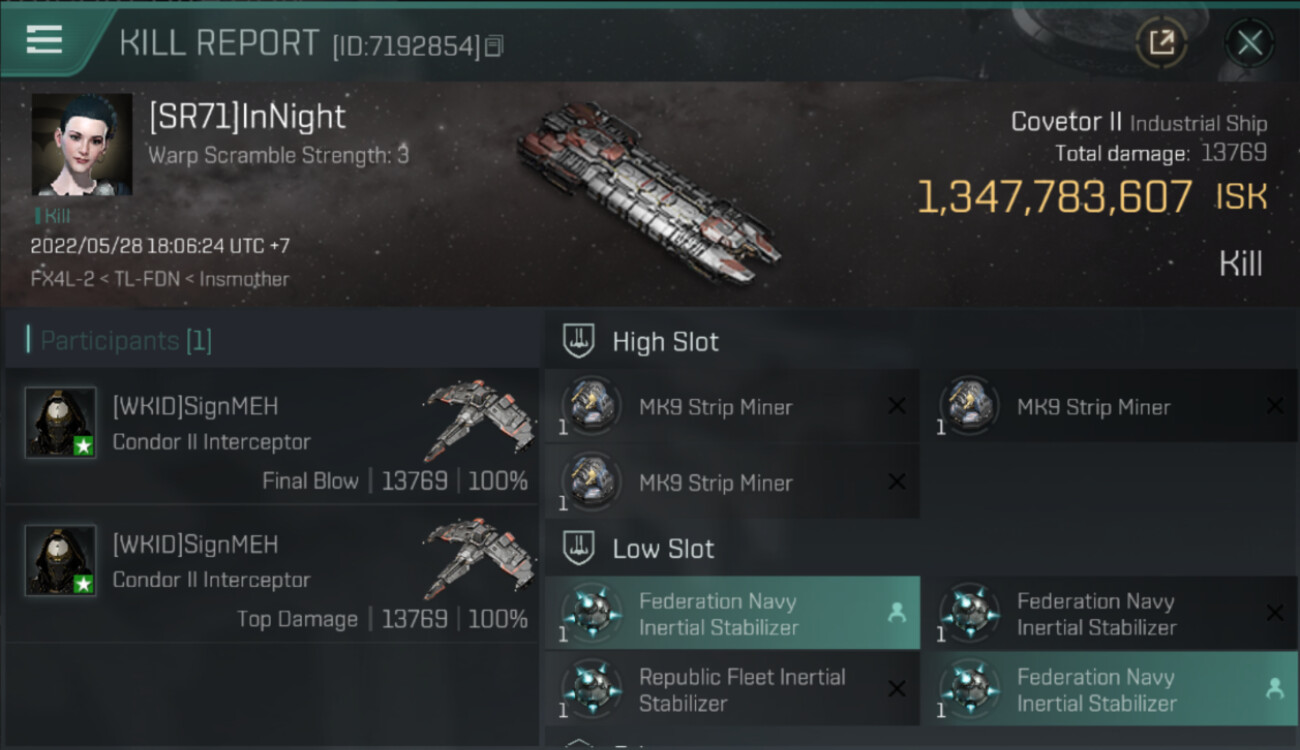This screenshot has width=1300, height=750.
Task: Open the hamburger menu
Action: click(x=44, y=41)
